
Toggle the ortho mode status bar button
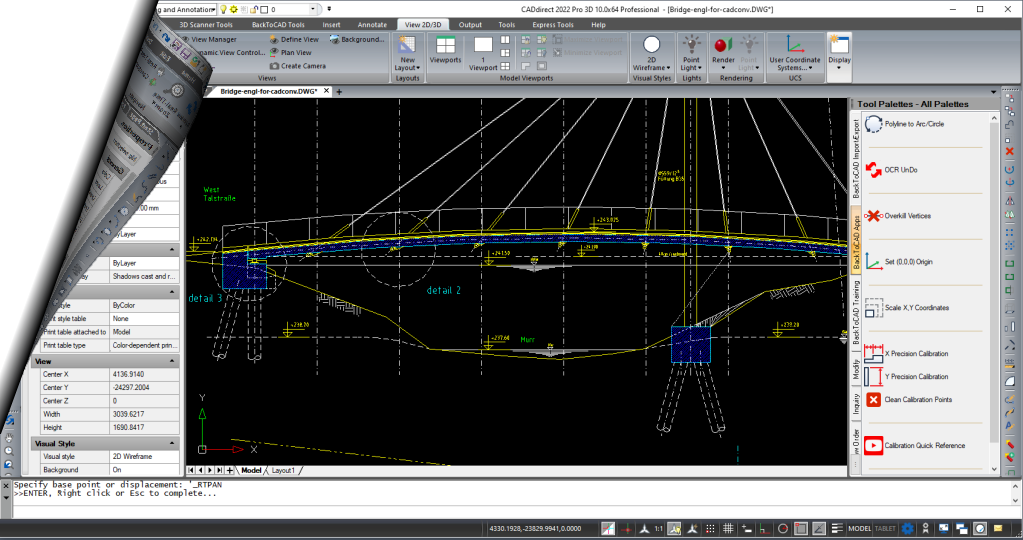coord(765,528)
